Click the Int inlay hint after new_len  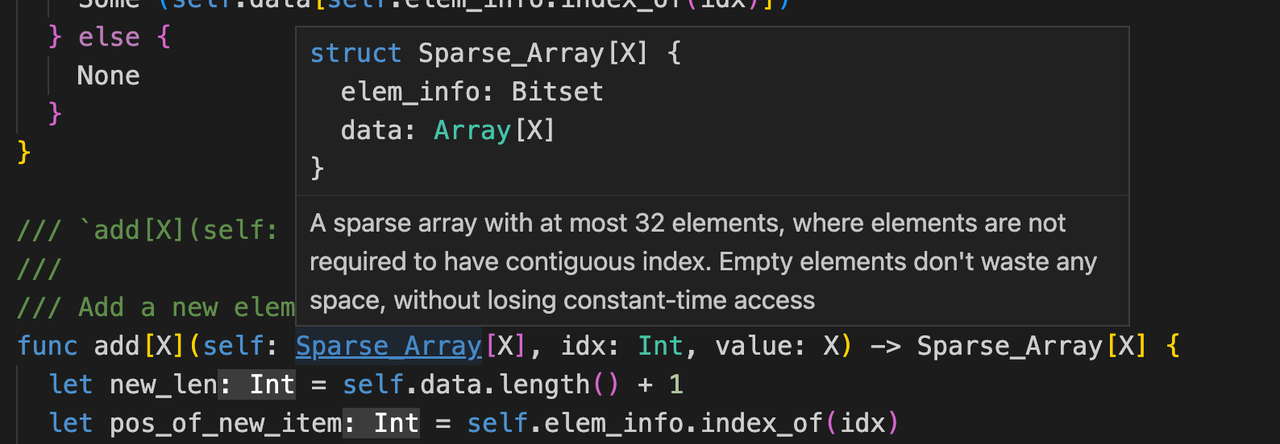coord(272,385)
